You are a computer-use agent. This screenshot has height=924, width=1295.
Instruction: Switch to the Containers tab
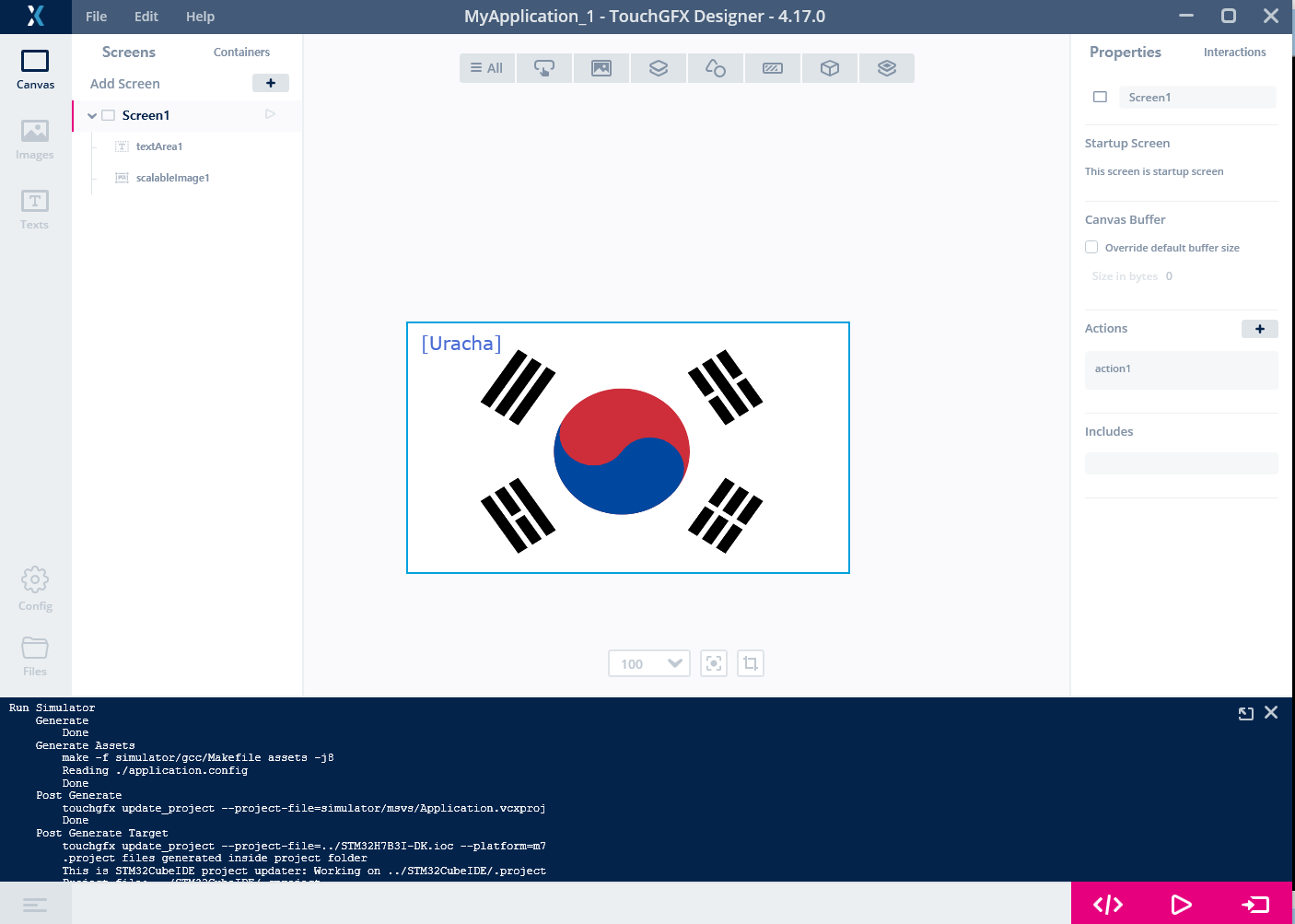[x=241, y=53]
